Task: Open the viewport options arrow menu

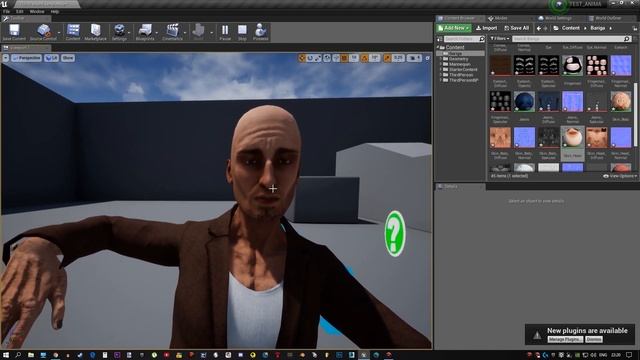Action: tap(6, 58)
